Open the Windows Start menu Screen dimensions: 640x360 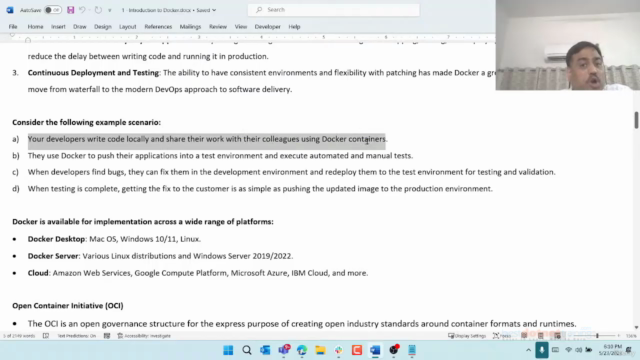pos(228,350)
